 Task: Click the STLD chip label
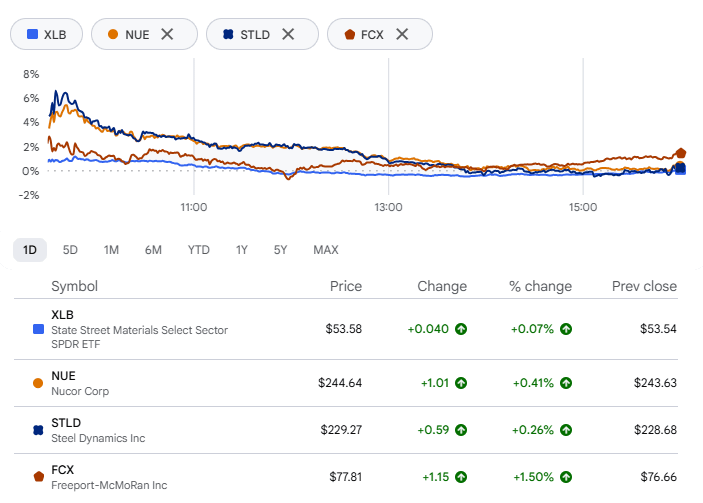(x=255, y=35)
